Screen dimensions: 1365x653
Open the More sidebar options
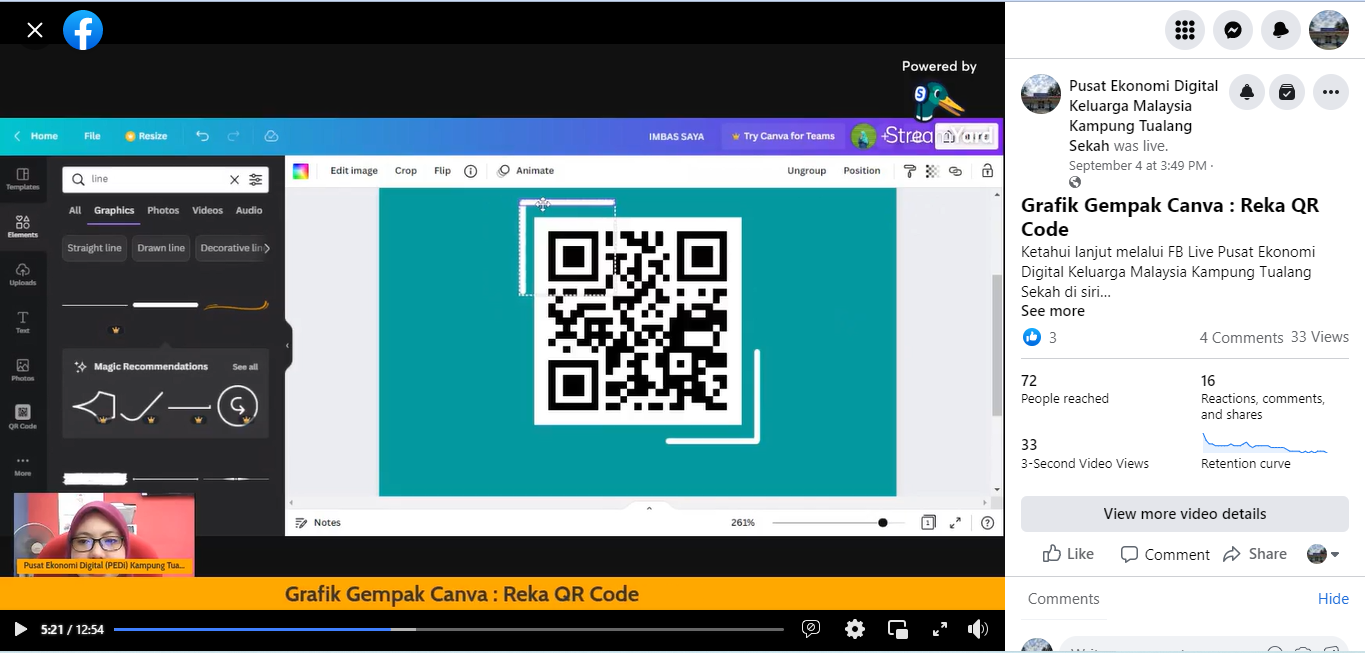(x=23, y=465)
